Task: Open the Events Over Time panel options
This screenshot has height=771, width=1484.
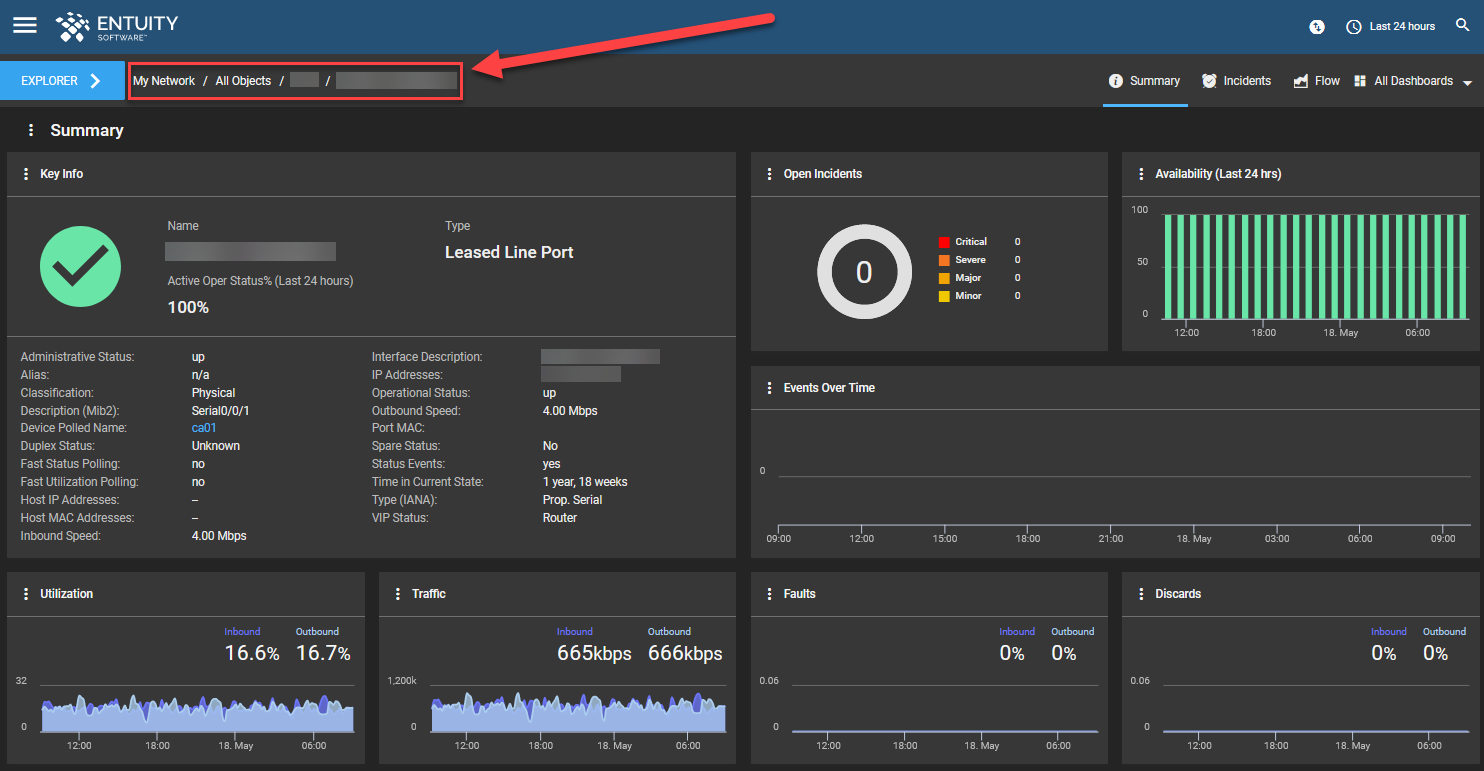Action: tap(769, 388)
